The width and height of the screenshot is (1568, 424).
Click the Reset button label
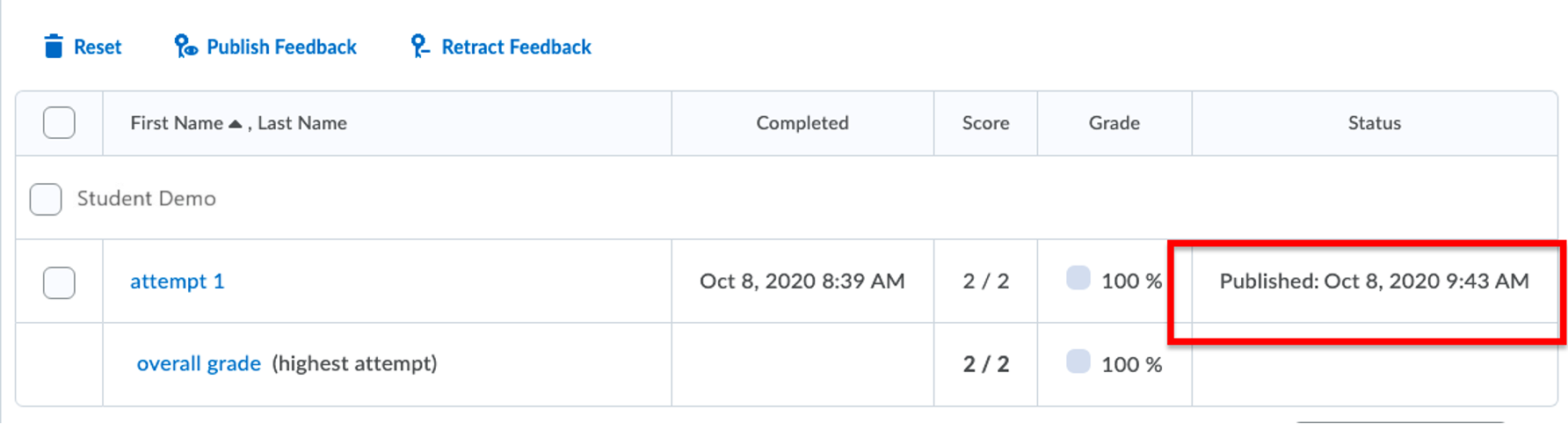(x=98, y=47)
